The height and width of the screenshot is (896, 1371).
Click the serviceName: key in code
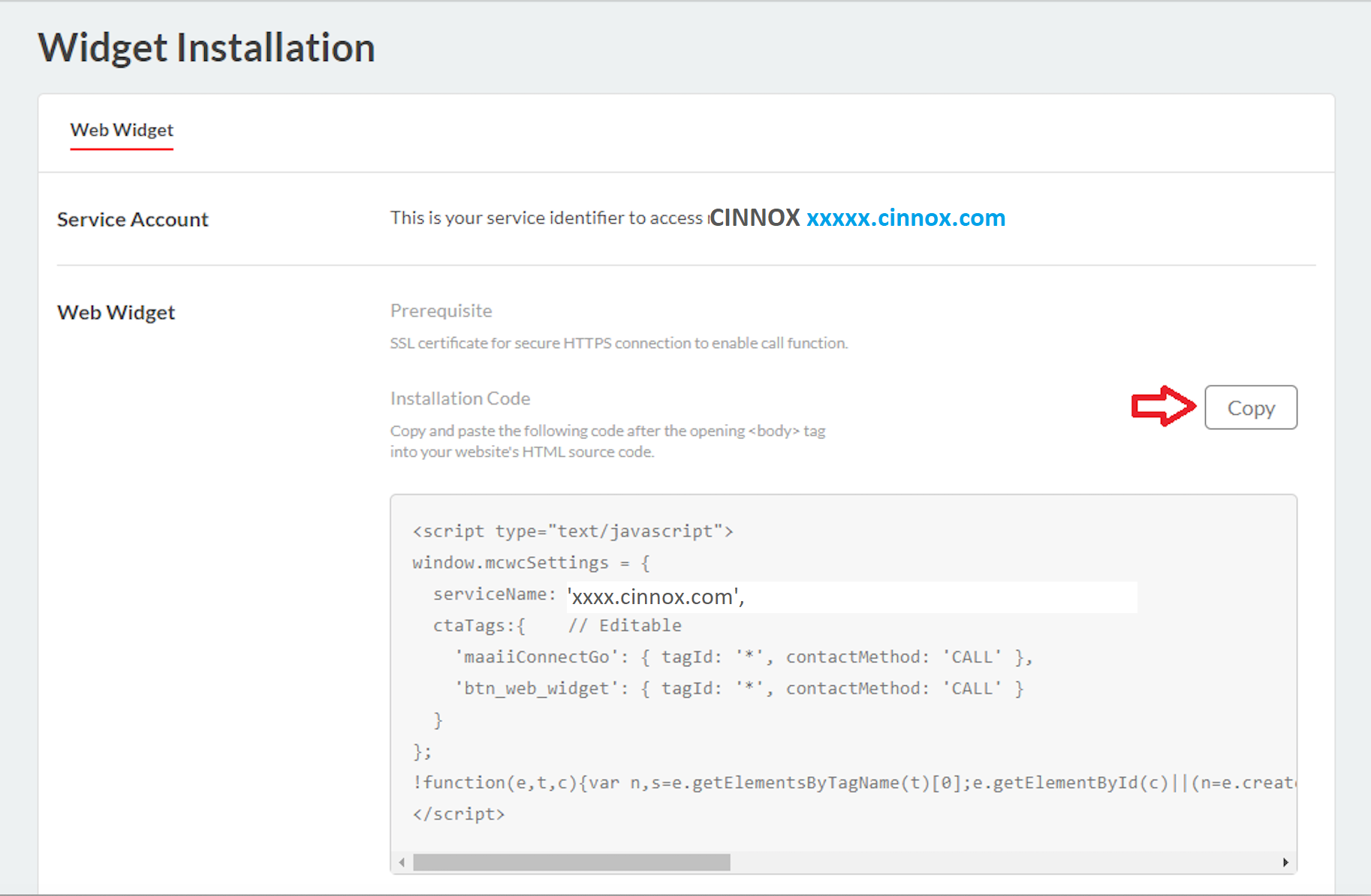coord(495,594)
